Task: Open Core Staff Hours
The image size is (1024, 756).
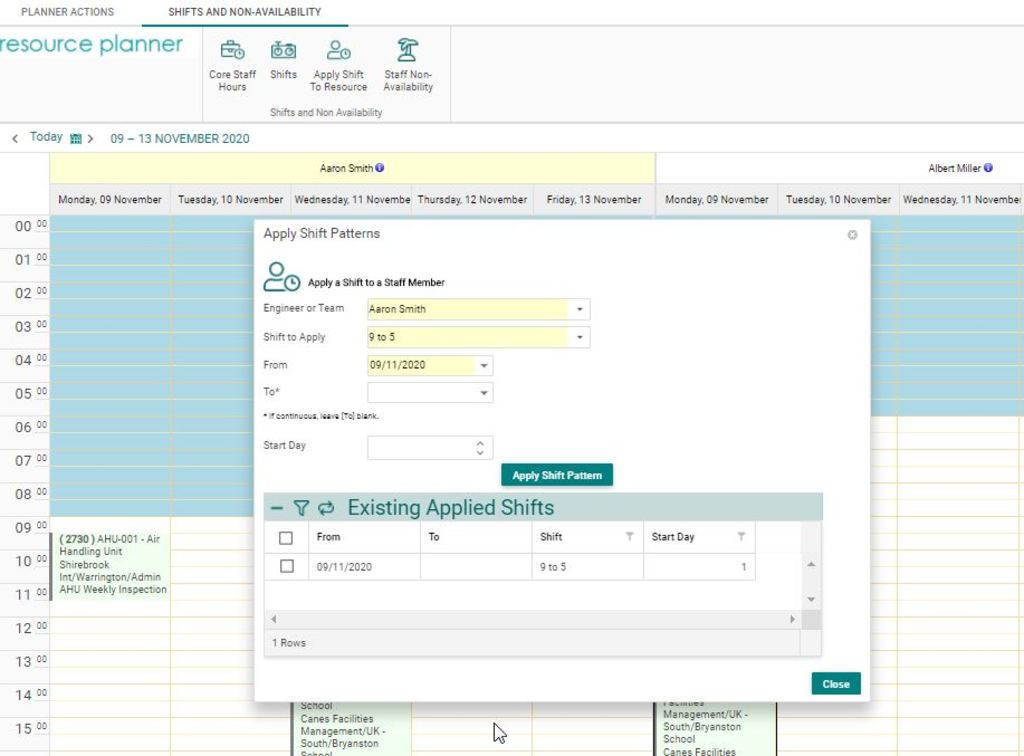Action: tap(232, 67)
